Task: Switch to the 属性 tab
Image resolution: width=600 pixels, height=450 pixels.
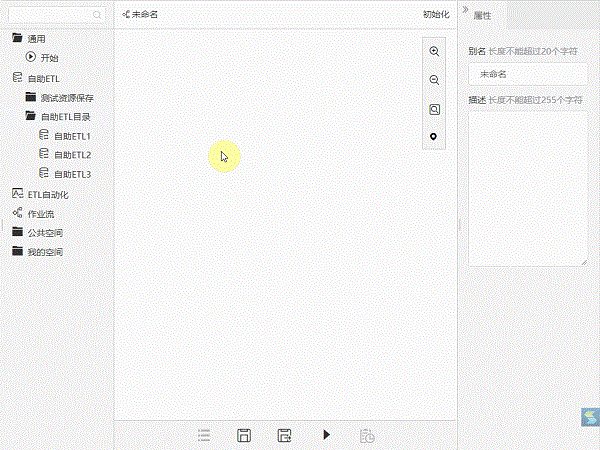Action: [482, 16]
